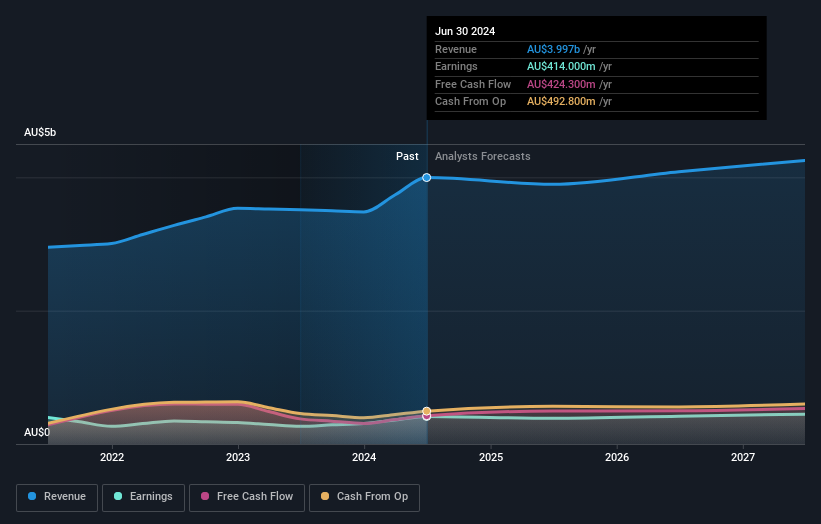Click the 2023 x-axis label
The height and width of the screenshot is (524, 821).
click(x=238, y=457)
